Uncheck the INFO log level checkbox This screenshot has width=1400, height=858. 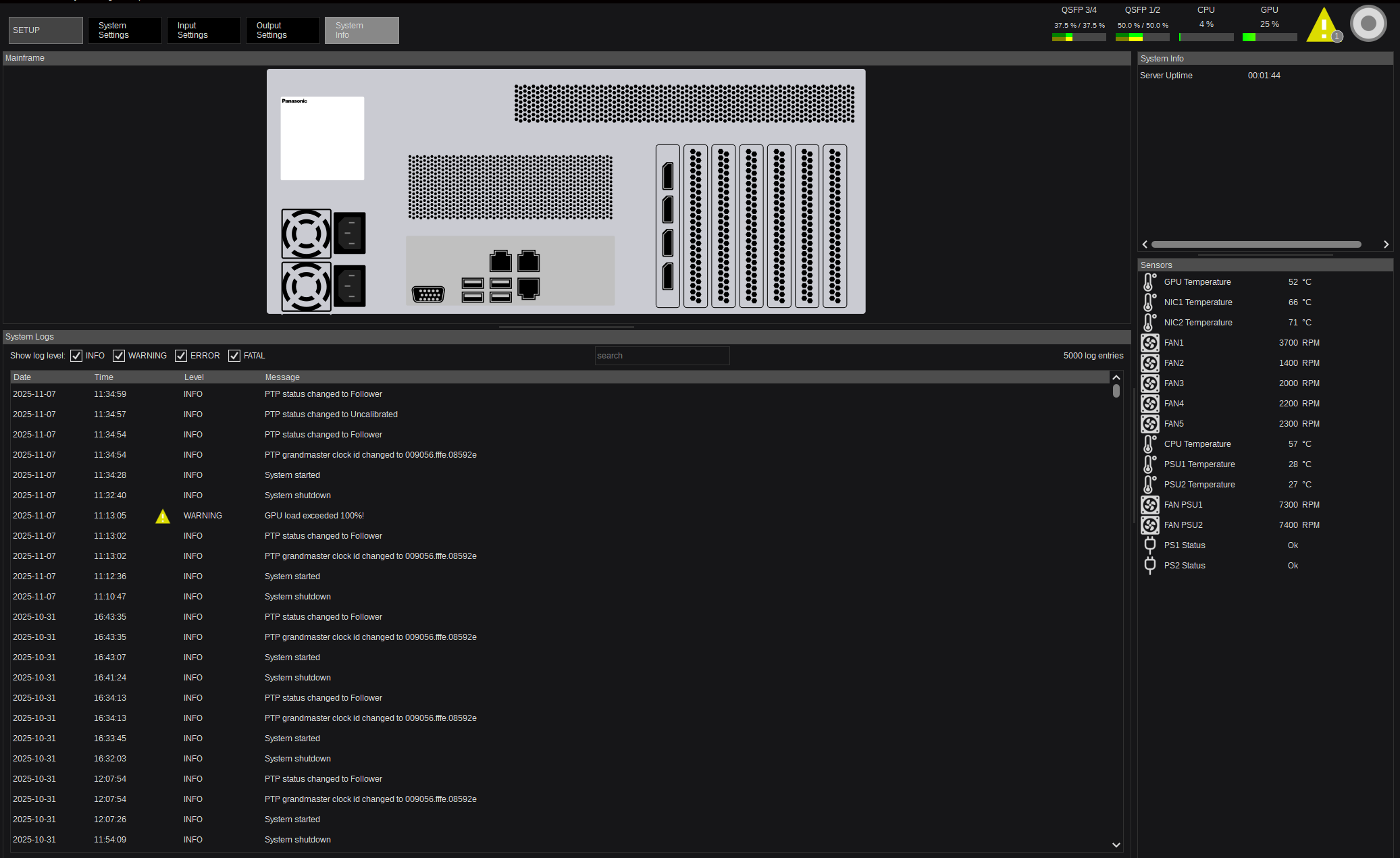tap(76, 356)
